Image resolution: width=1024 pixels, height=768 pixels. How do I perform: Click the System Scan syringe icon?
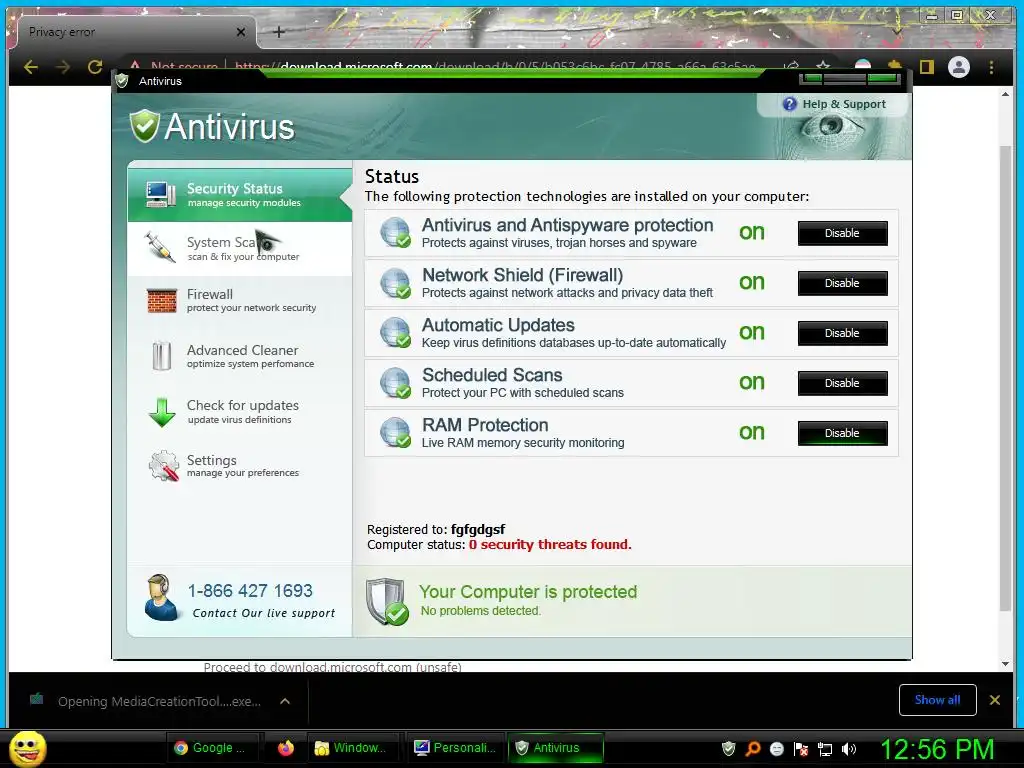click(x=160, y=248)
